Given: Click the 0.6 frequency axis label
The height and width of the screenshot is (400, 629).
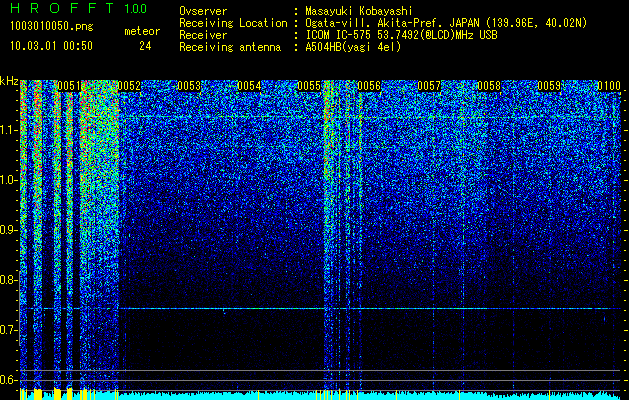Looking at the screenshot, I should pyautogui.click(x=9, y=380).
